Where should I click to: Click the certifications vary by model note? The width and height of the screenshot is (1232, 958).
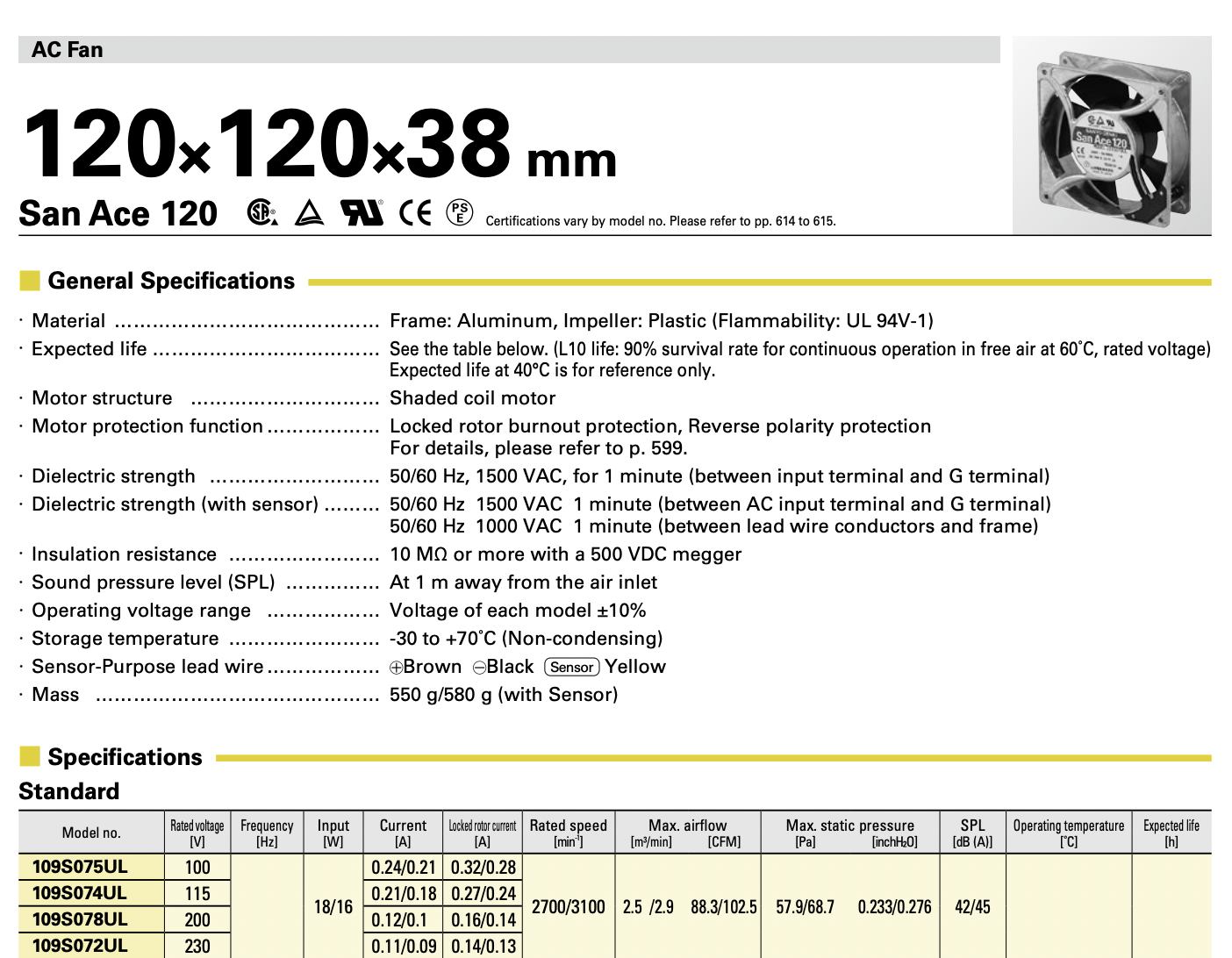coord(661,221)
